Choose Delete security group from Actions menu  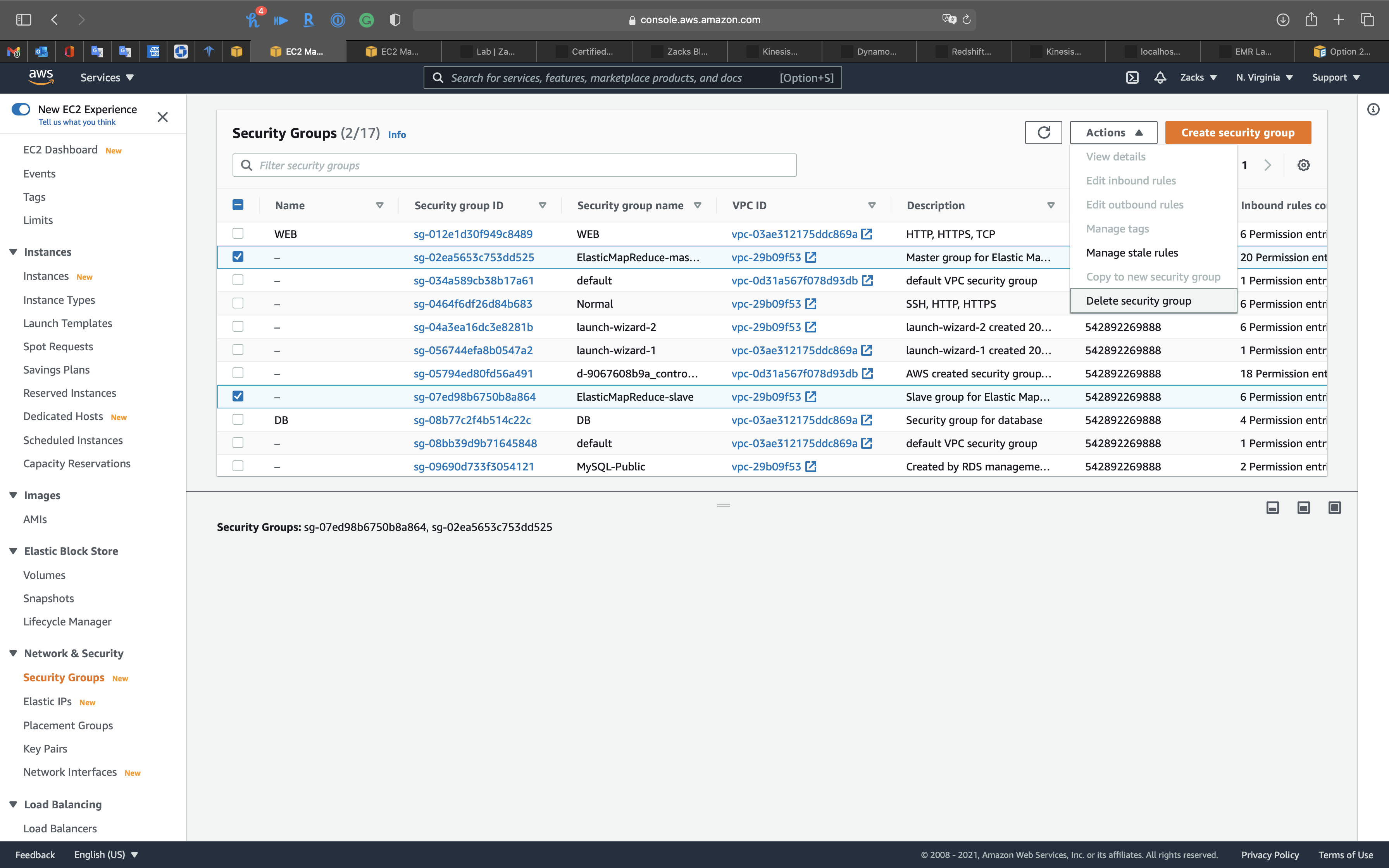pos(1138,301)
